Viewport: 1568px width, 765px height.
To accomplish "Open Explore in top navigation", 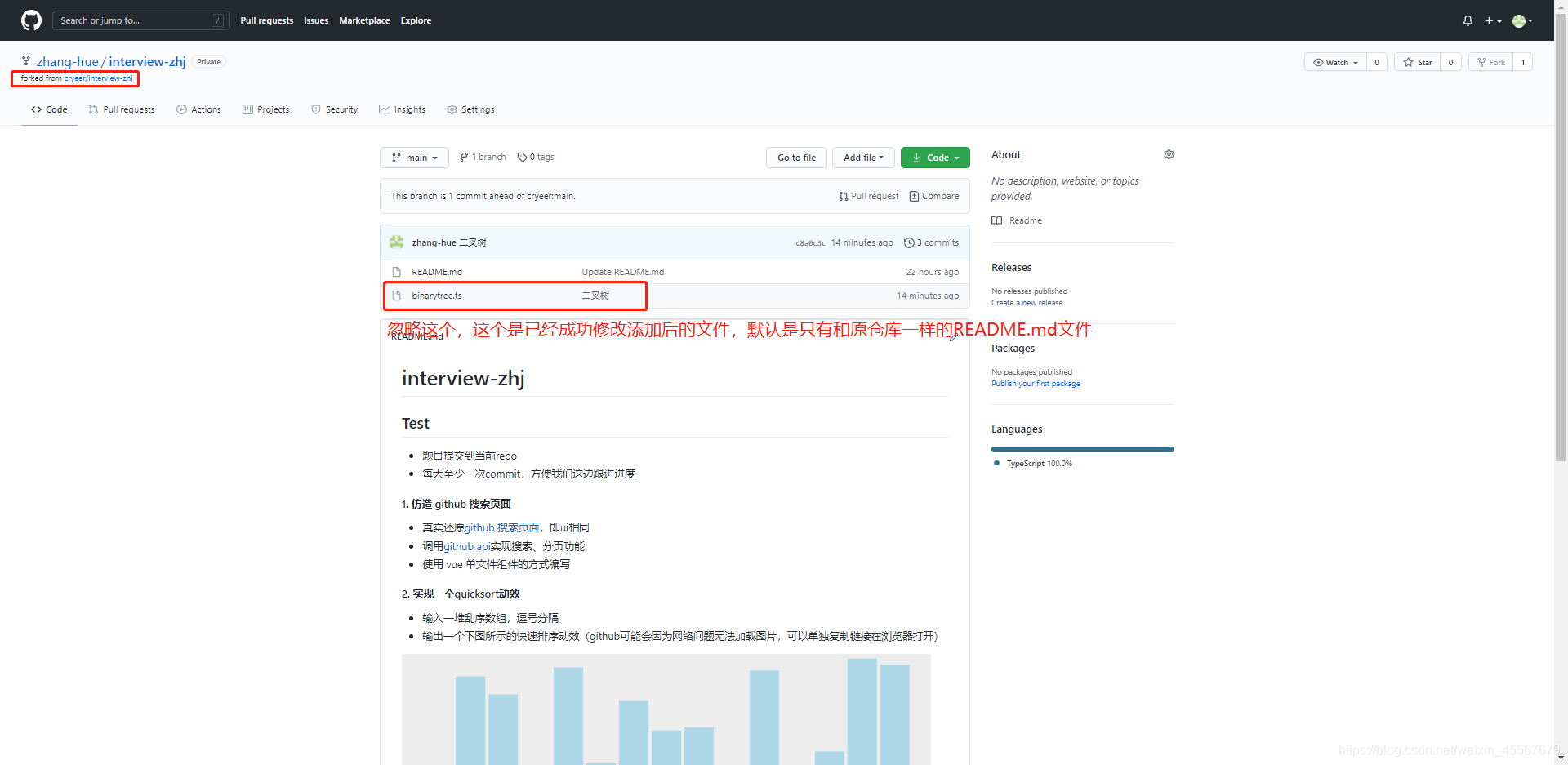I will [x=416, y=20].
